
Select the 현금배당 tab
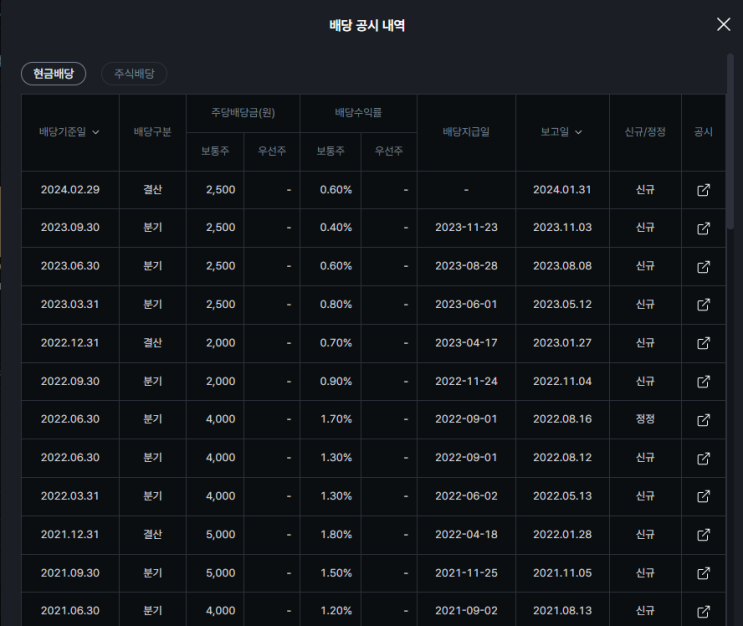(54, 74)
